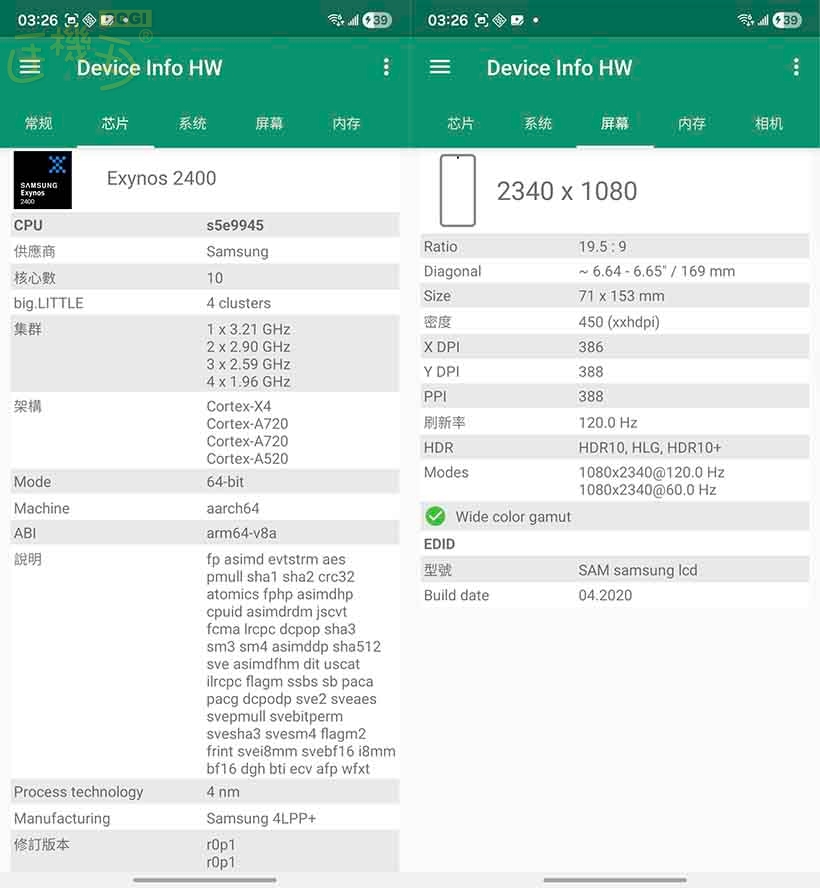Tap the 2340 x 1080 resolution heading
Image resolution: width=820 pixels, height=888 pixels.
[567, 191]
